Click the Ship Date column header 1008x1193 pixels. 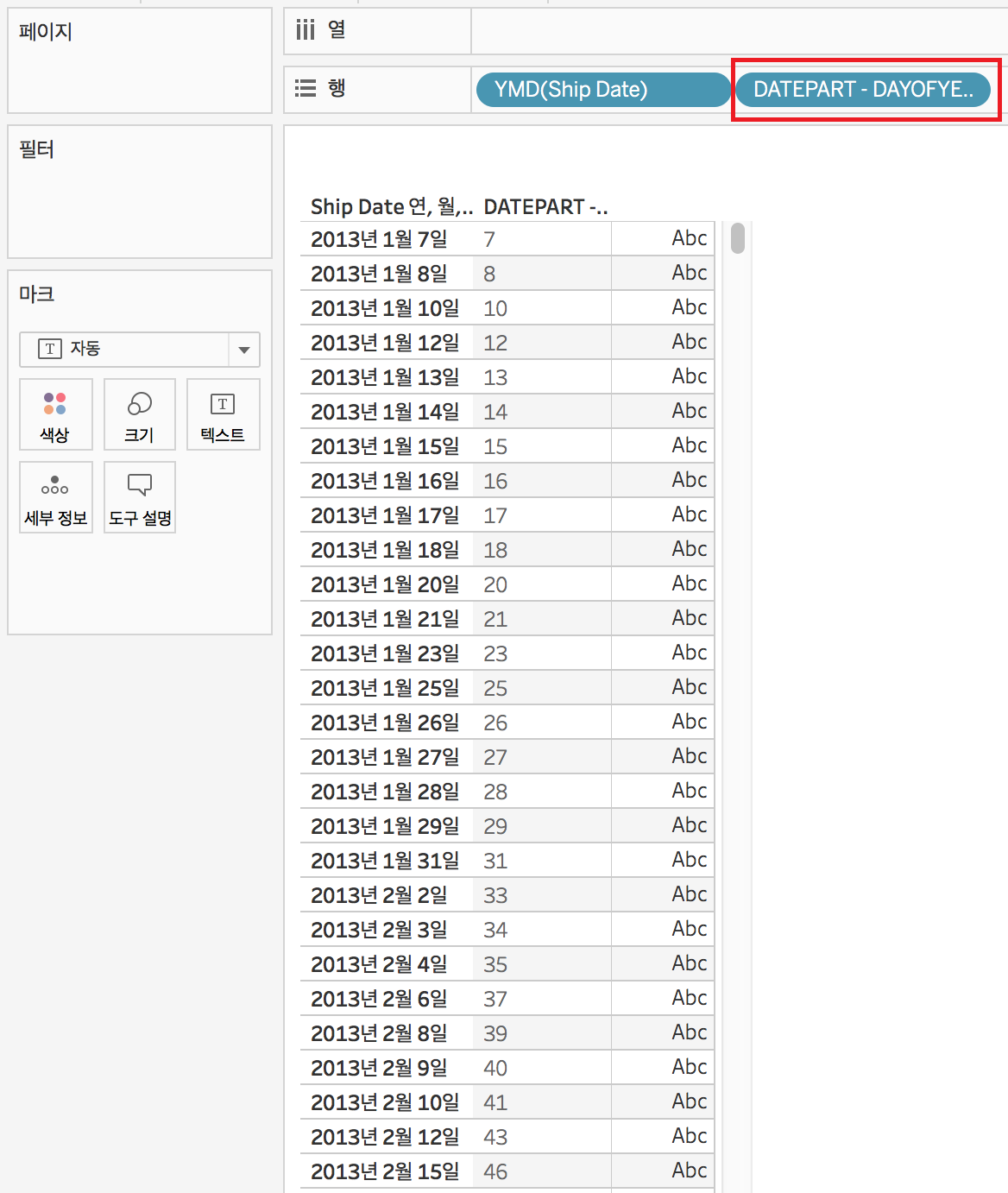391,207
